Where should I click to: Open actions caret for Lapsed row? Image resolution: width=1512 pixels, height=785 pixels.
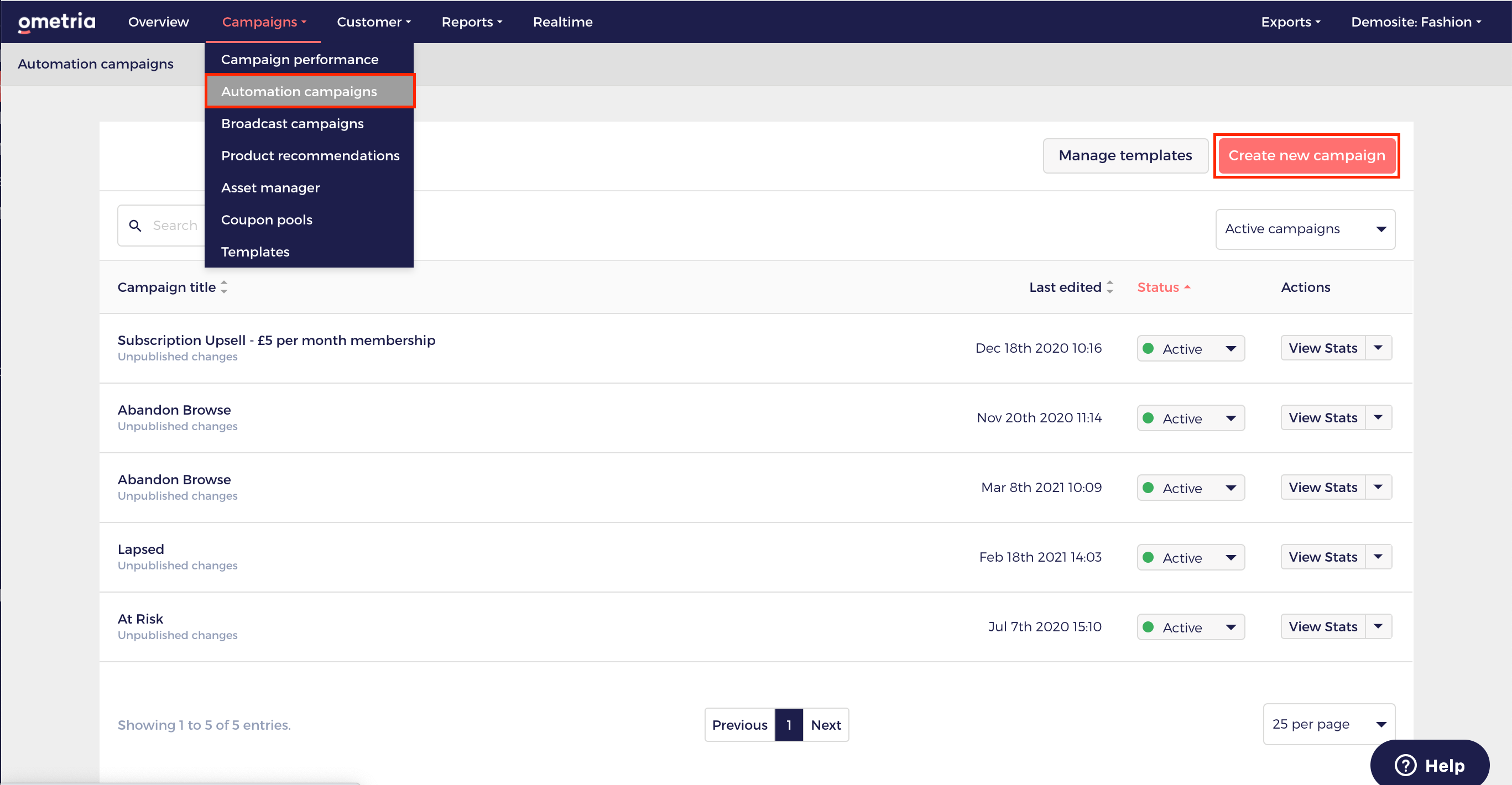tap(1378, 556)
